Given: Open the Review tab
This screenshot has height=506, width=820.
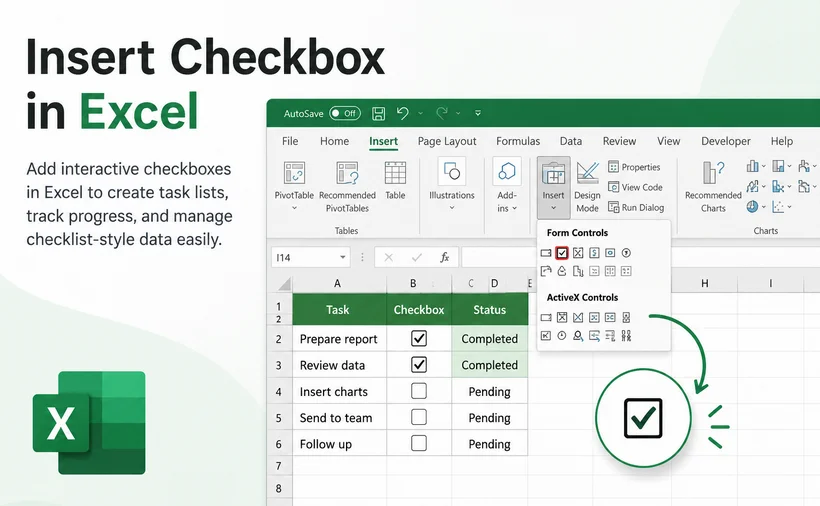Looking at the screenshot, I should 619,141.
